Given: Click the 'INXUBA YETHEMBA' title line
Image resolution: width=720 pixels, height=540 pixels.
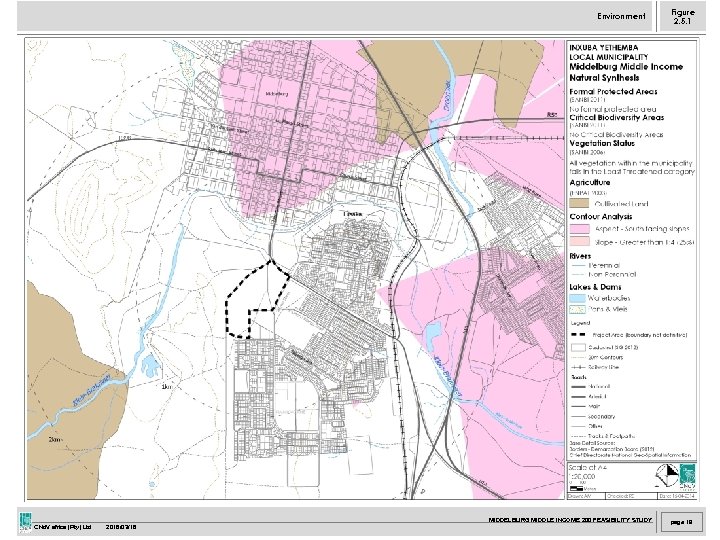Looking at the screenshot, I should [x=603, y=47].
